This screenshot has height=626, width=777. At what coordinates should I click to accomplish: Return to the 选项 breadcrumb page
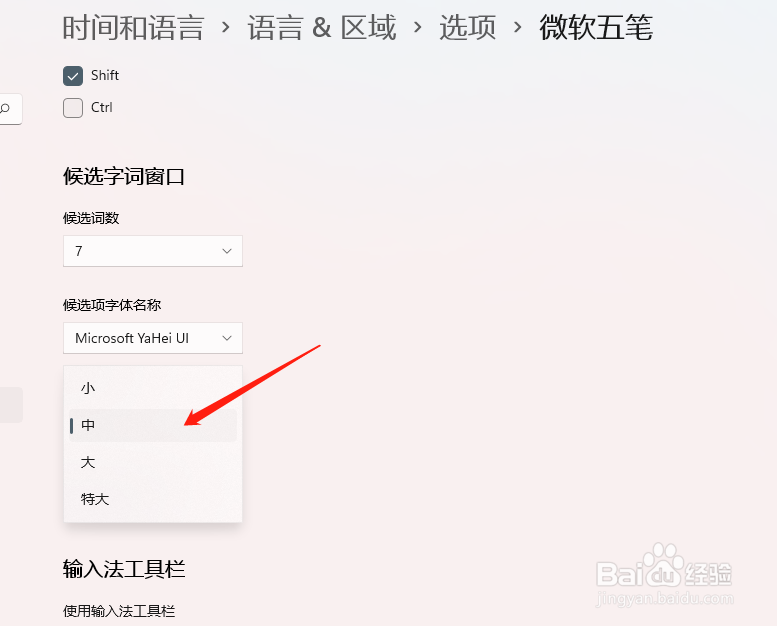tap(467, 28)
